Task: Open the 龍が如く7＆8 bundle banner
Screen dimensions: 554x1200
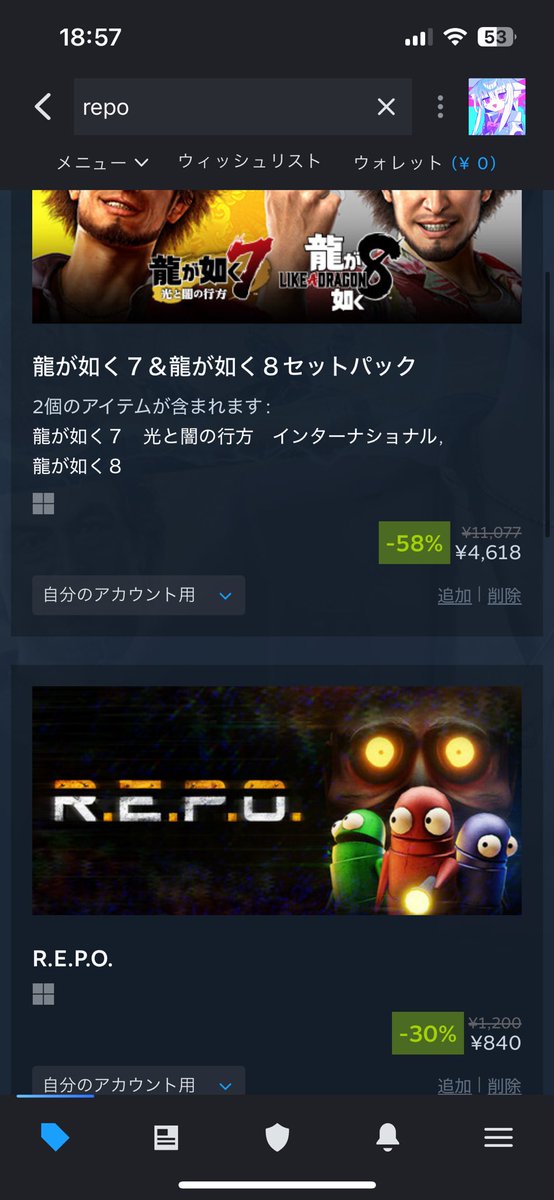Action: 277,255
